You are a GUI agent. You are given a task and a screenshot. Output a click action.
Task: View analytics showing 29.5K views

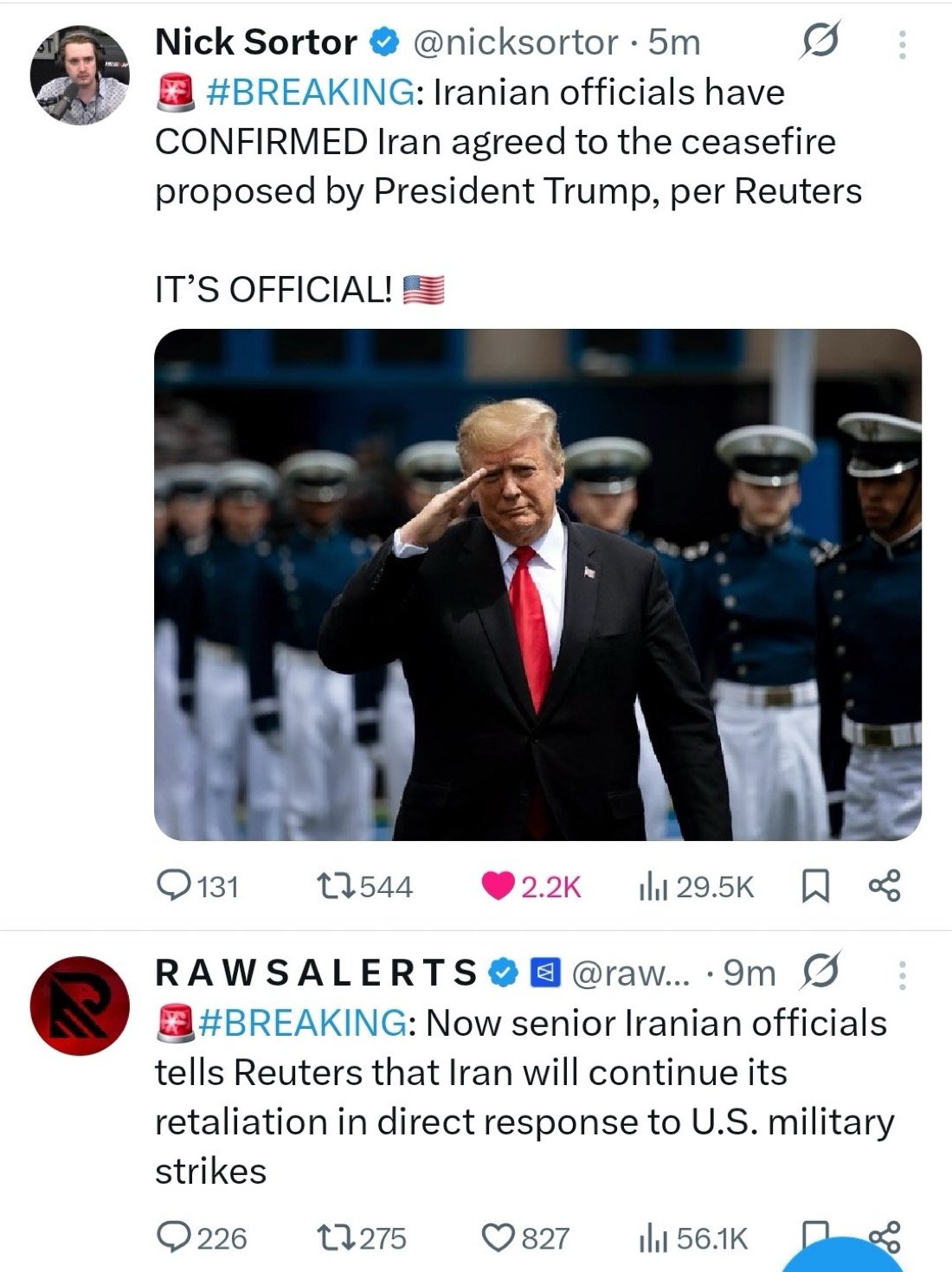[x=696, y=886]
